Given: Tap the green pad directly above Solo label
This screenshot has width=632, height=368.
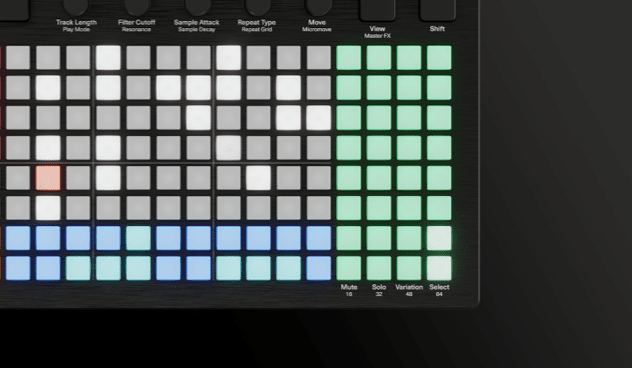Looking at the screenshot, I should click(379, 268).
